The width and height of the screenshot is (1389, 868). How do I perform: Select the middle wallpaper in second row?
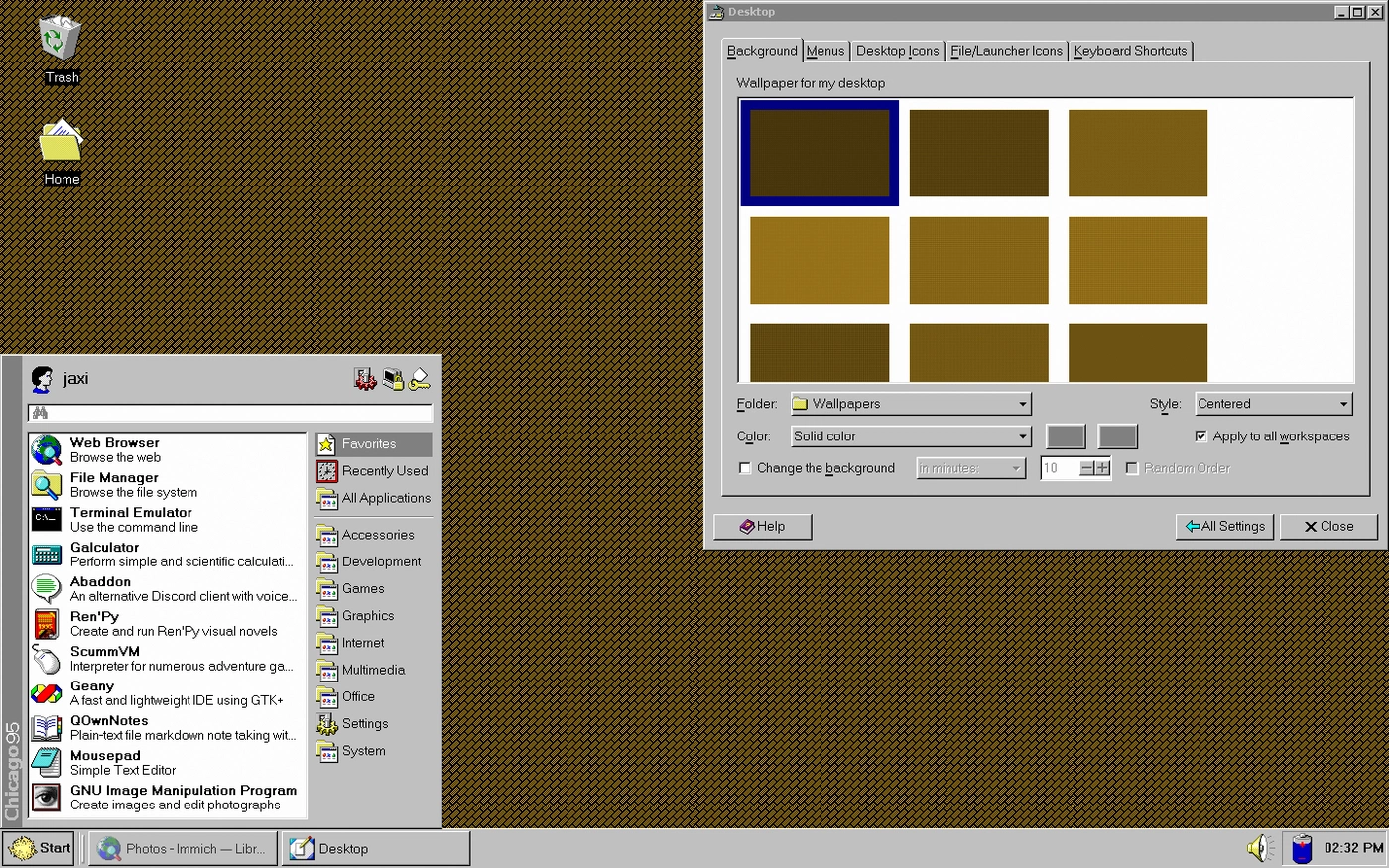[978, 260]
